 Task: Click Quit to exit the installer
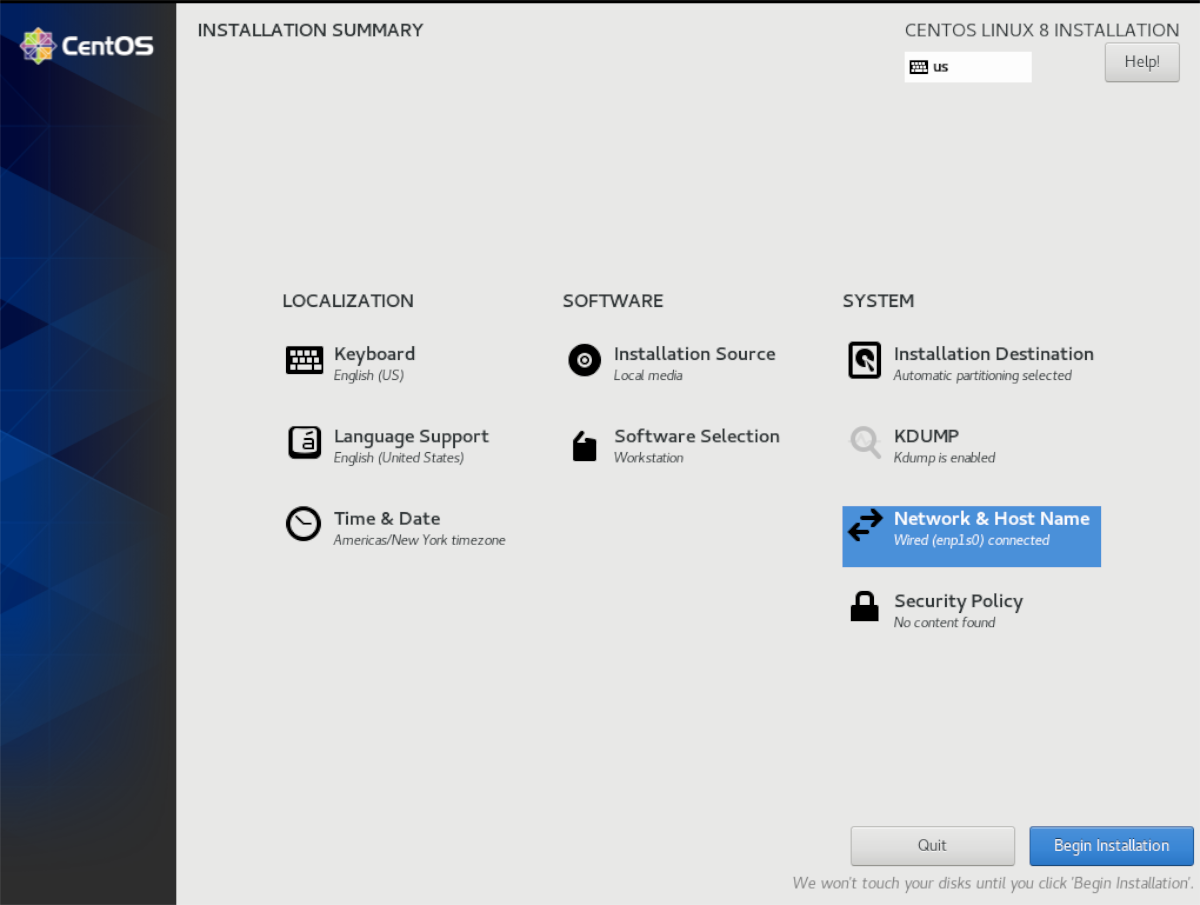931,845
